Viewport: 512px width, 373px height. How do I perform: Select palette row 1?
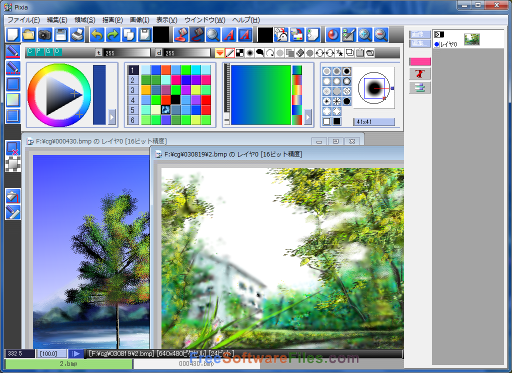[x=133, y=70]
